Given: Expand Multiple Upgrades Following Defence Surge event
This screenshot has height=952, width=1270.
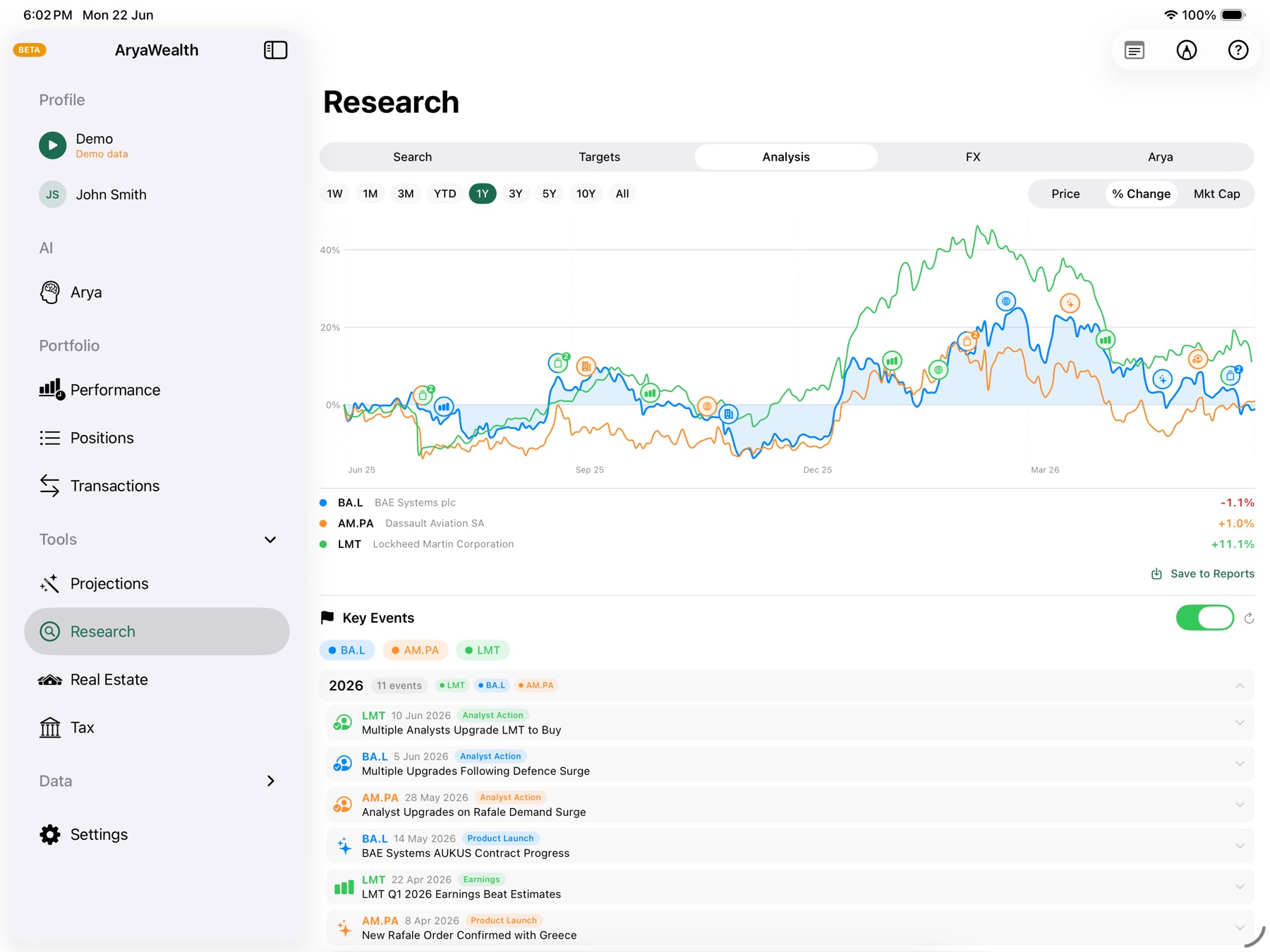Looking at the screenshot, I should (1240, 764).
